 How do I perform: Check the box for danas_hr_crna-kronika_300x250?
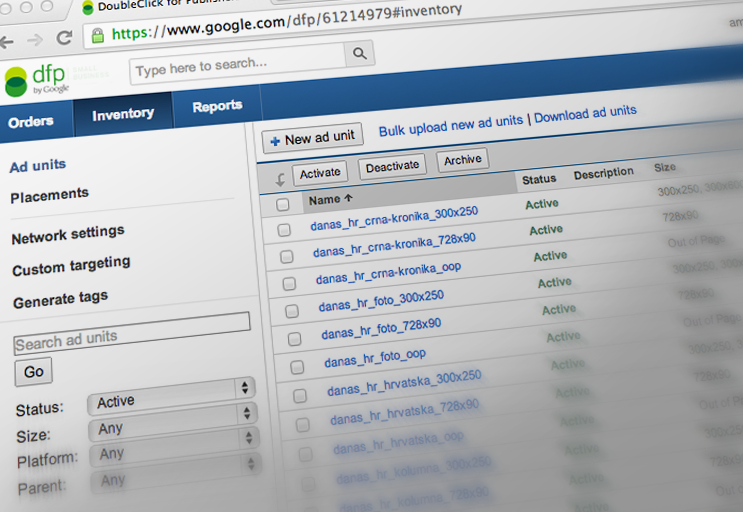pyautogui.click(x=284, y=229)
